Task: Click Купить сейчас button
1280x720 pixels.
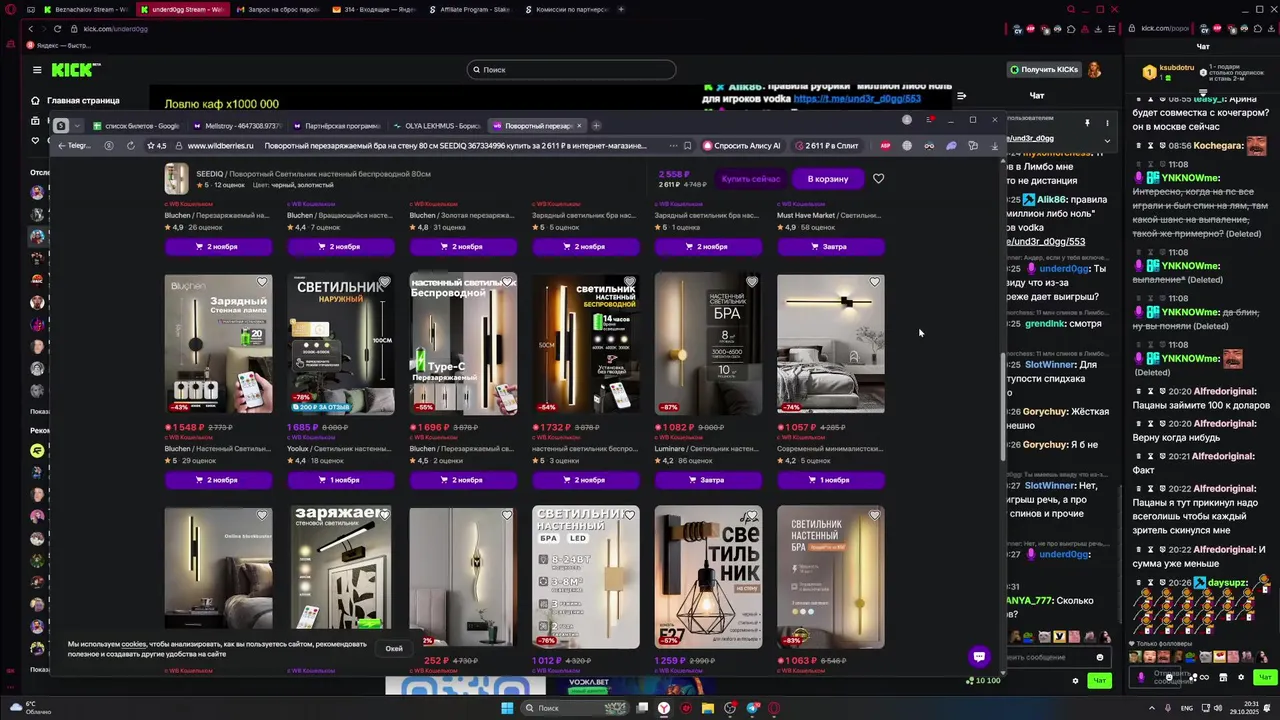Action: (x=751, y=179)
